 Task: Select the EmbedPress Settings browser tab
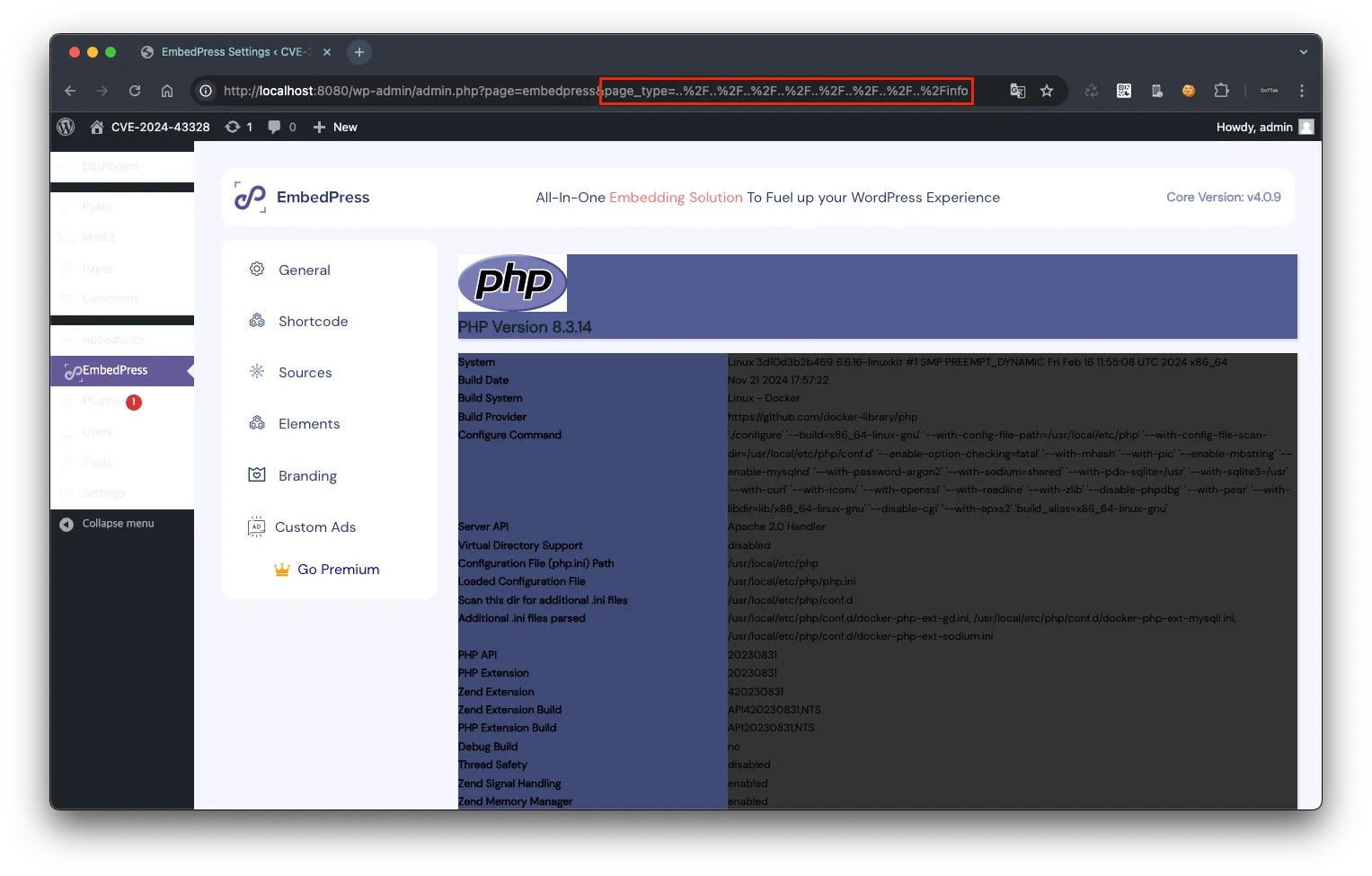[235, 52]
